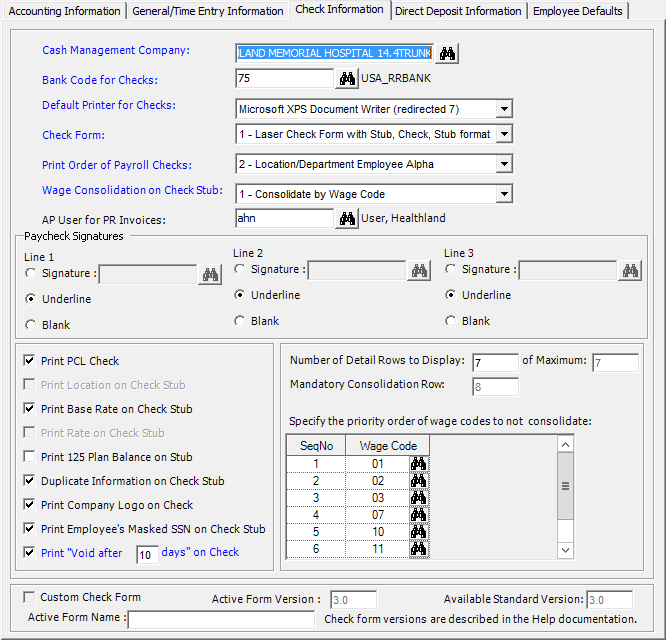666x640 pixels.
Task: Click the Default Printer for Checks label
Action: tap(109, 105)
